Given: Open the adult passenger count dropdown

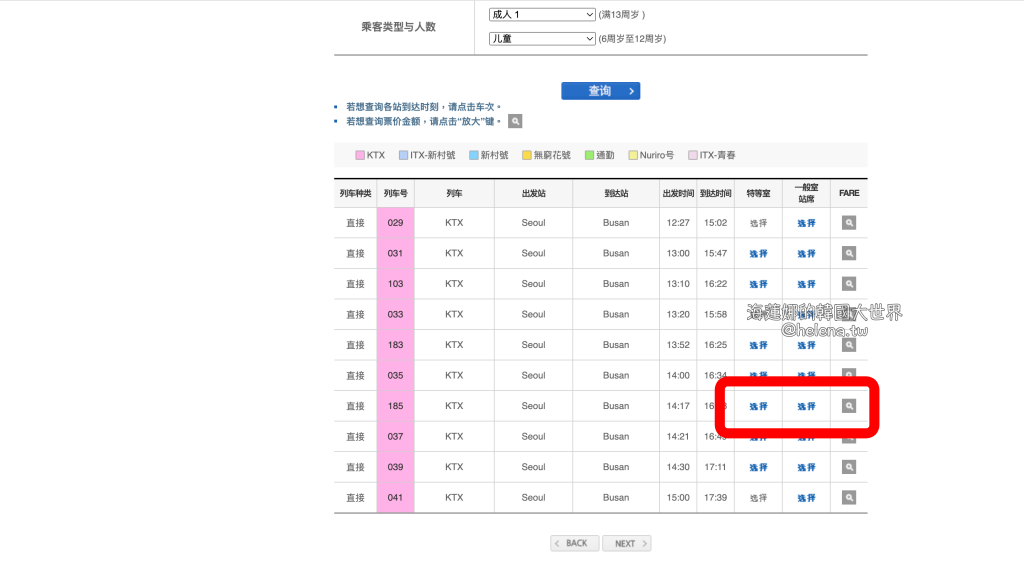Looking at the screenshot, I should 541,15.
